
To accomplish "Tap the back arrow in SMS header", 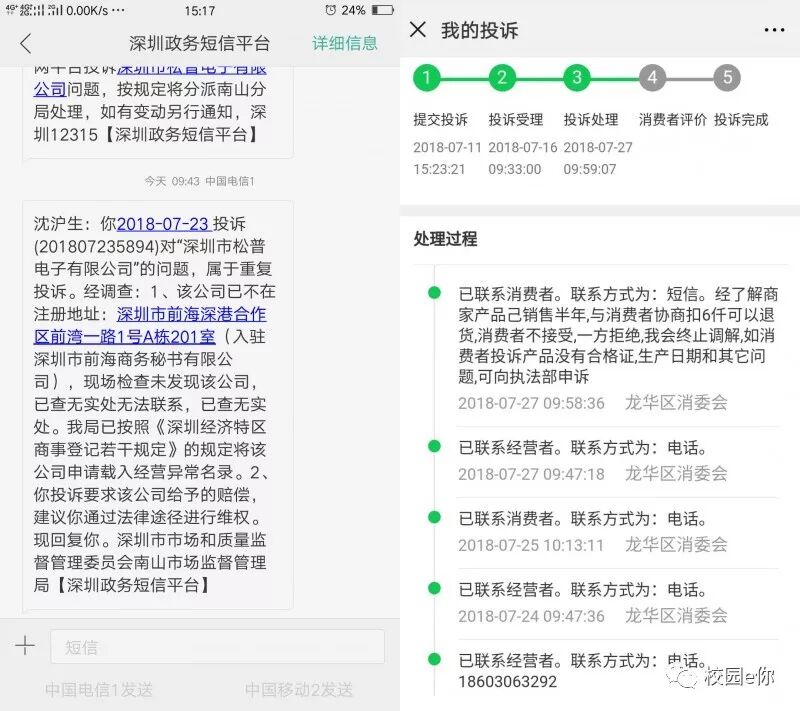I will (26, 44).
